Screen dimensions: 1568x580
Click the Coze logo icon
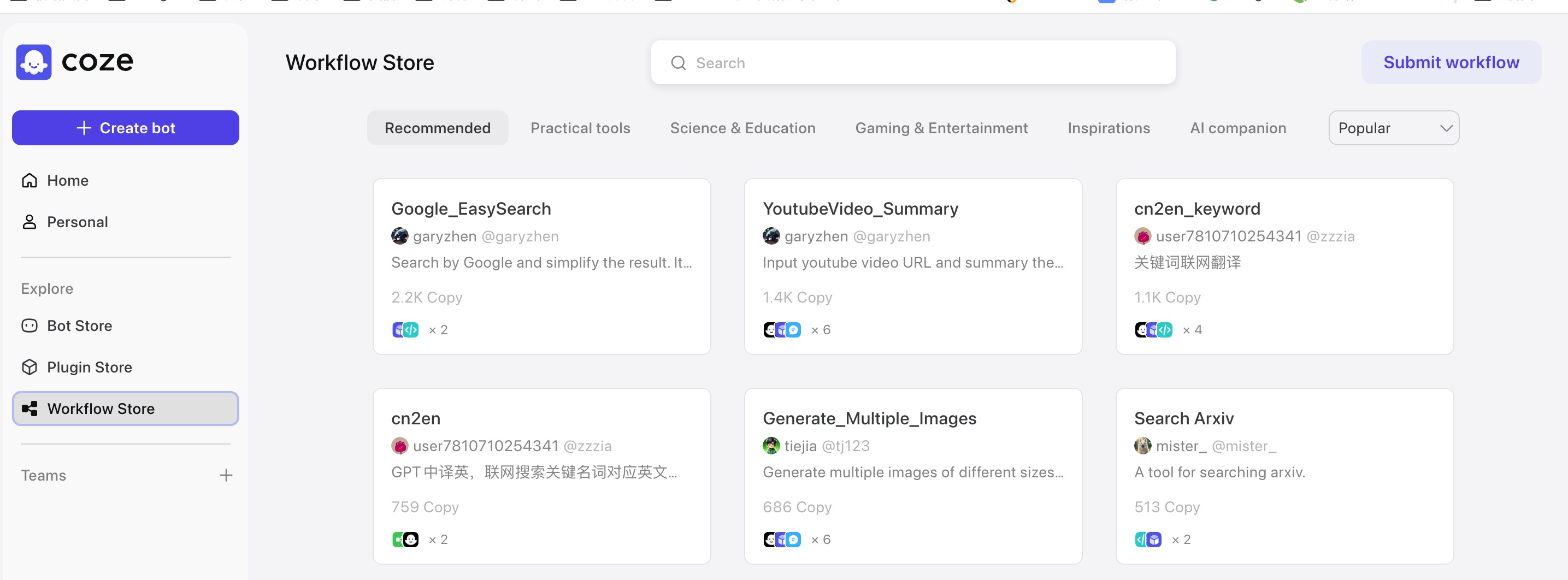pyautogui.click(x=33, y=62)
